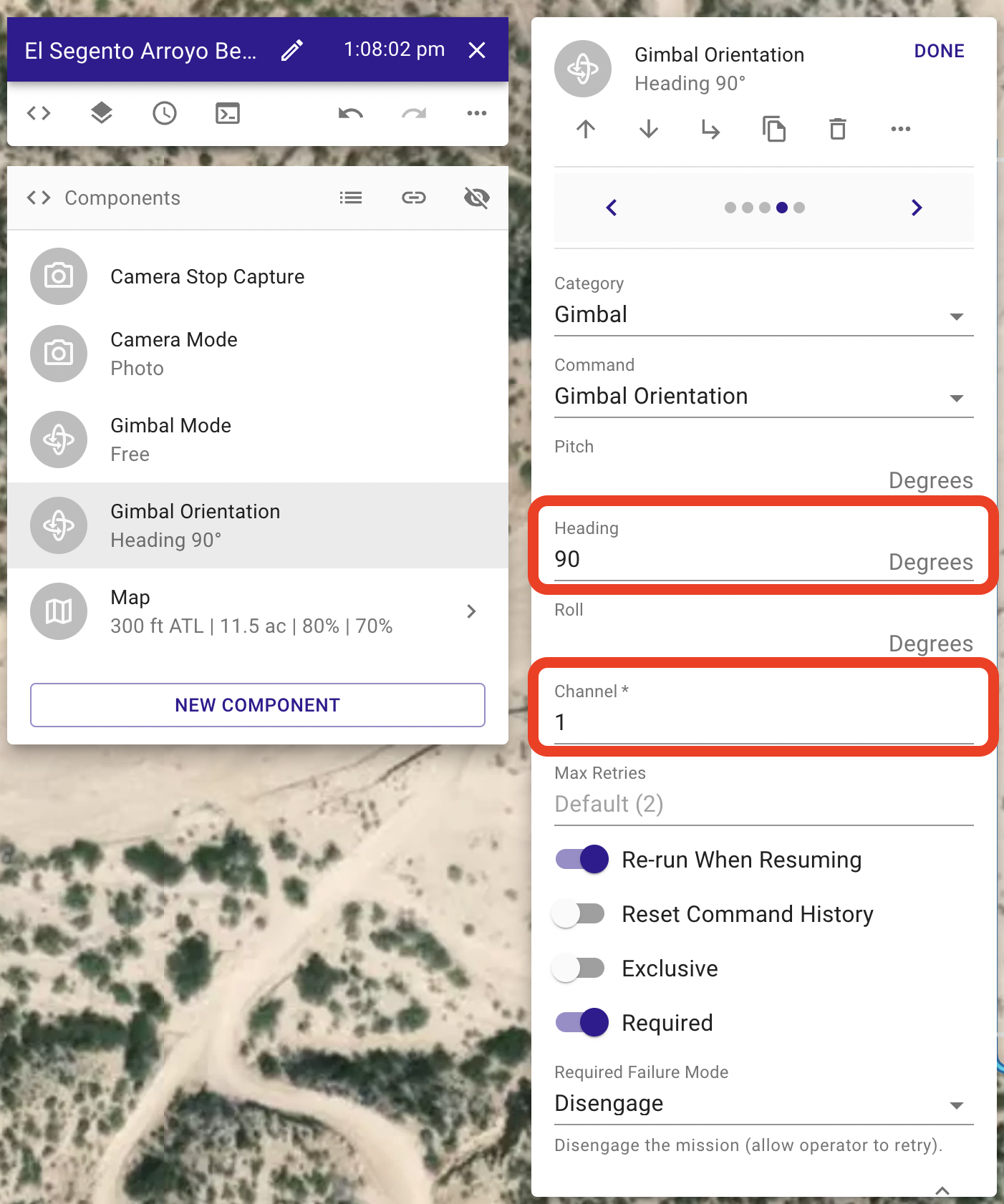Toggle the Required switch off
The image size is (1004, 1204).
click(x=582, y=1022)
